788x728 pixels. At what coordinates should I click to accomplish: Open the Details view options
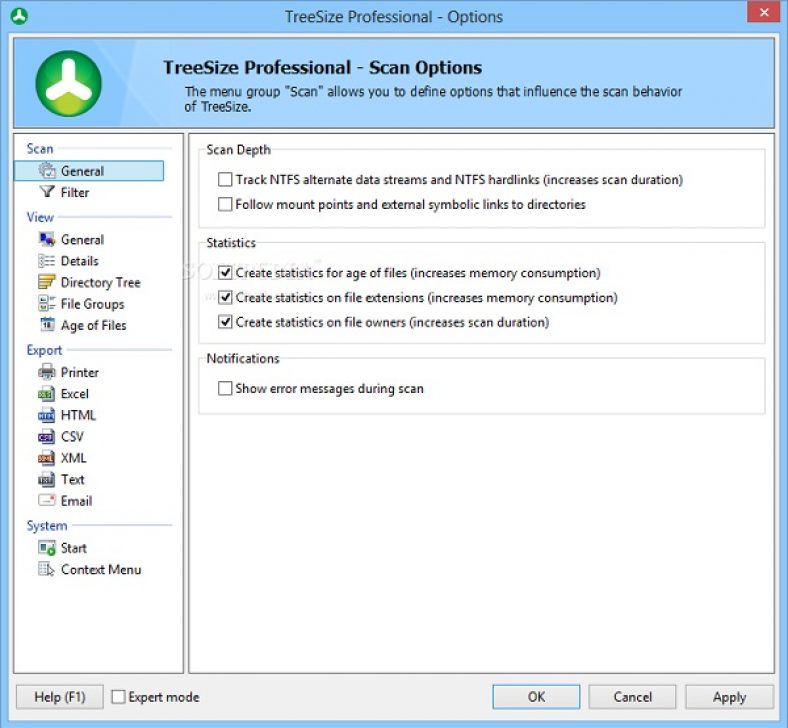79,261
